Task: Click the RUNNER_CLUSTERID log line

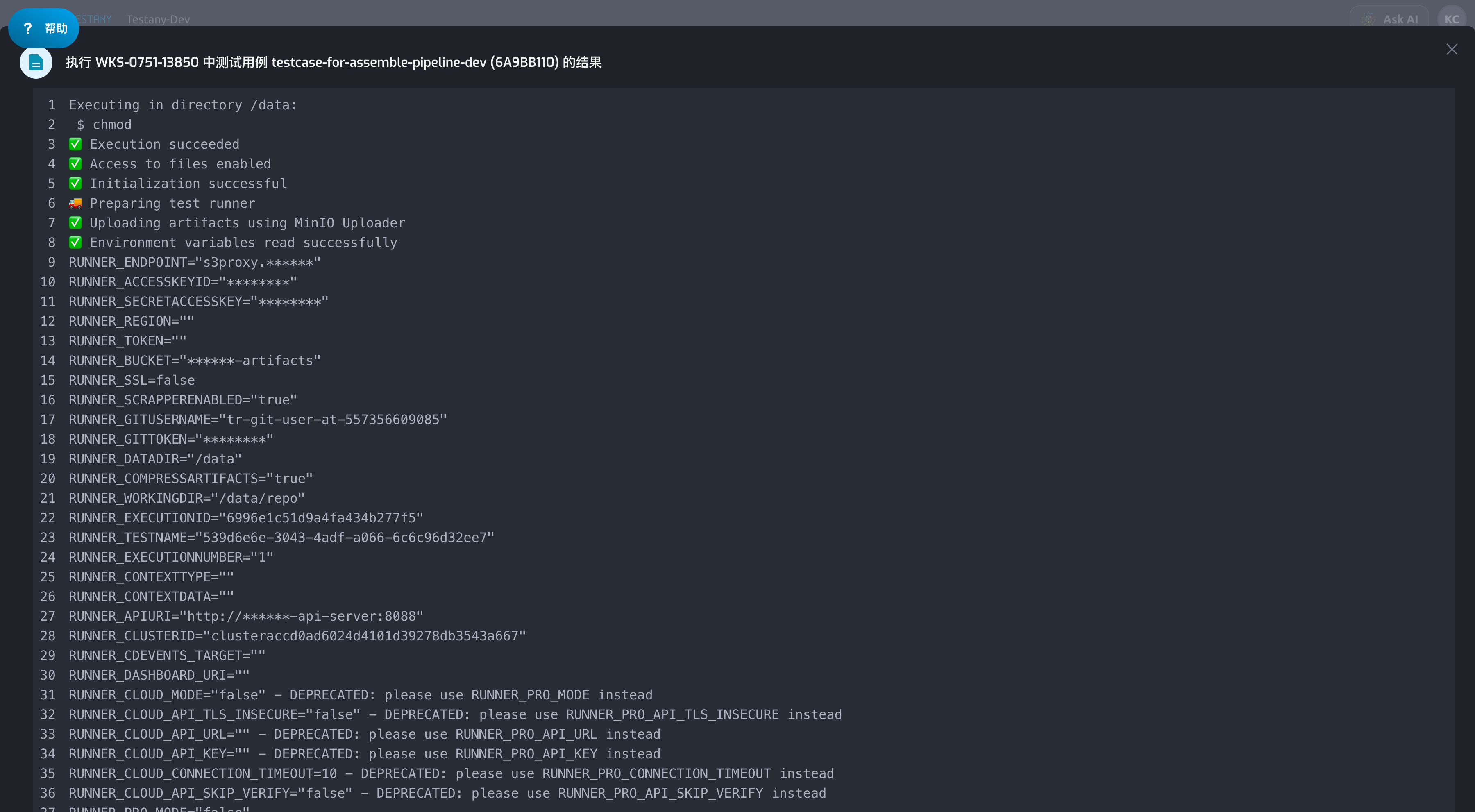Action: [297, 635]
